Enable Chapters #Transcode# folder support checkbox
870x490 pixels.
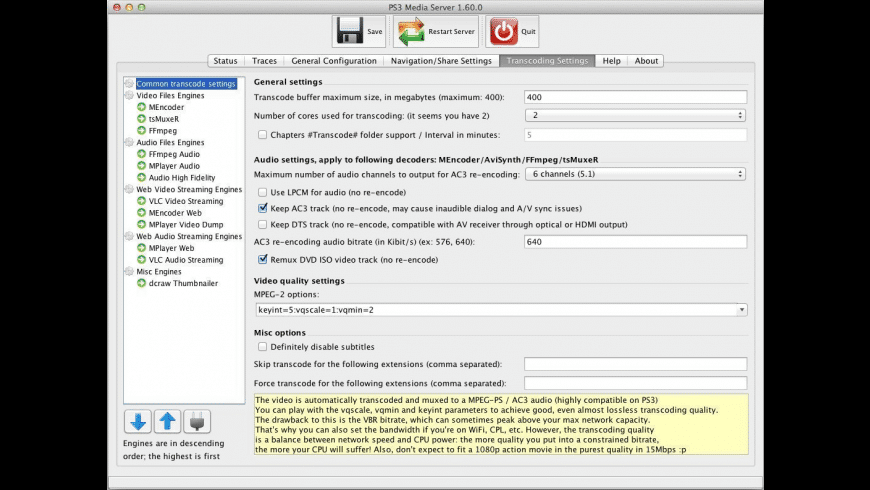click(x=262, y=135)
